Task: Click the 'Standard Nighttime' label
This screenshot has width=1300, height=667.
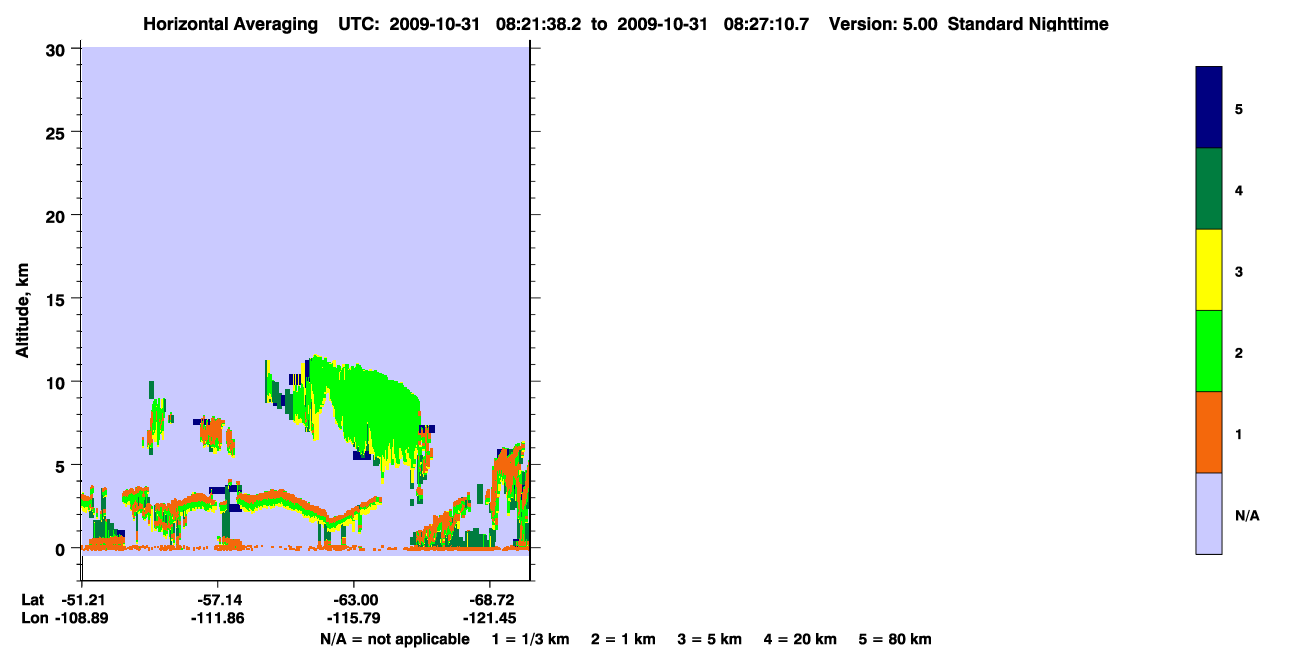Action: pyautogui.click(x=1028, y=24)
